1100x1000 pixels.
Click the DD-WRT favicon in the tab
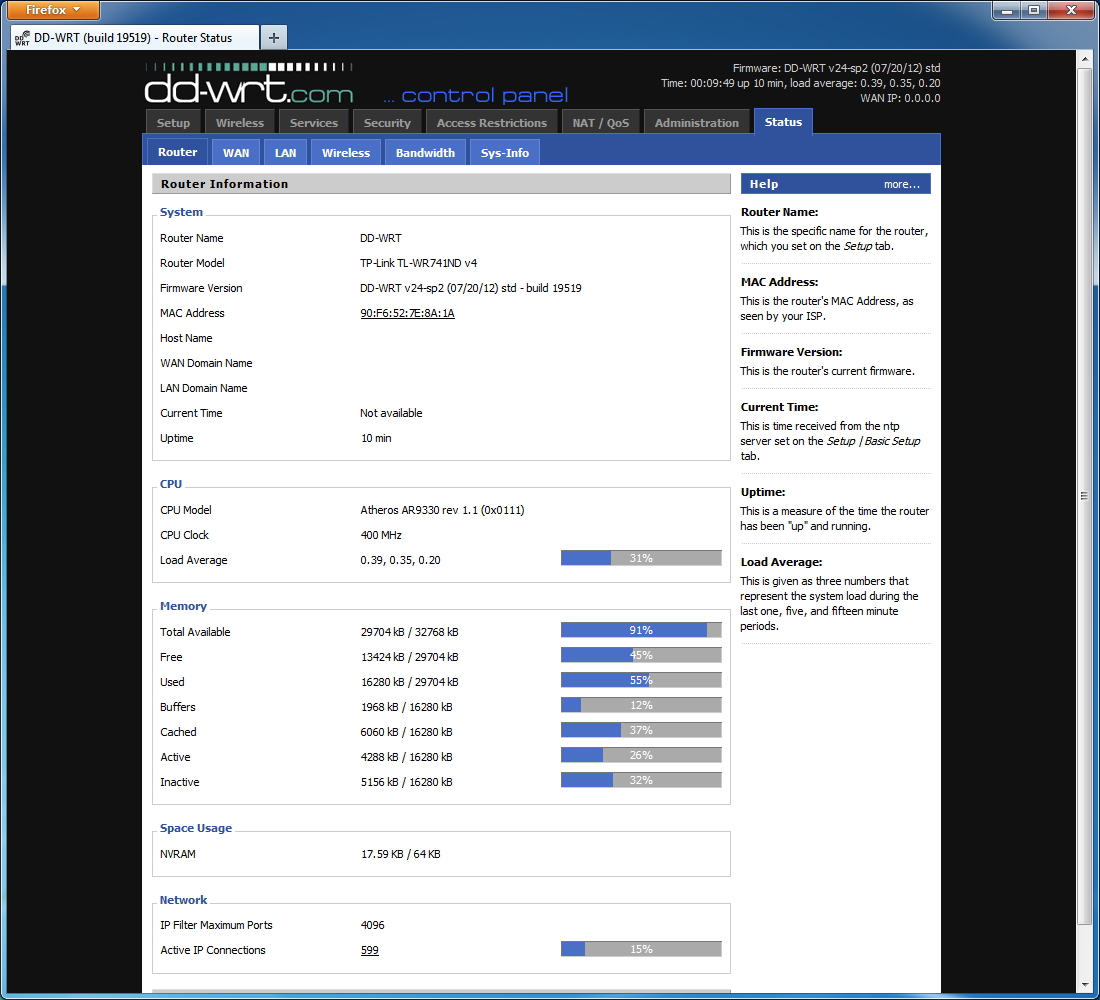tap(22, 38)
